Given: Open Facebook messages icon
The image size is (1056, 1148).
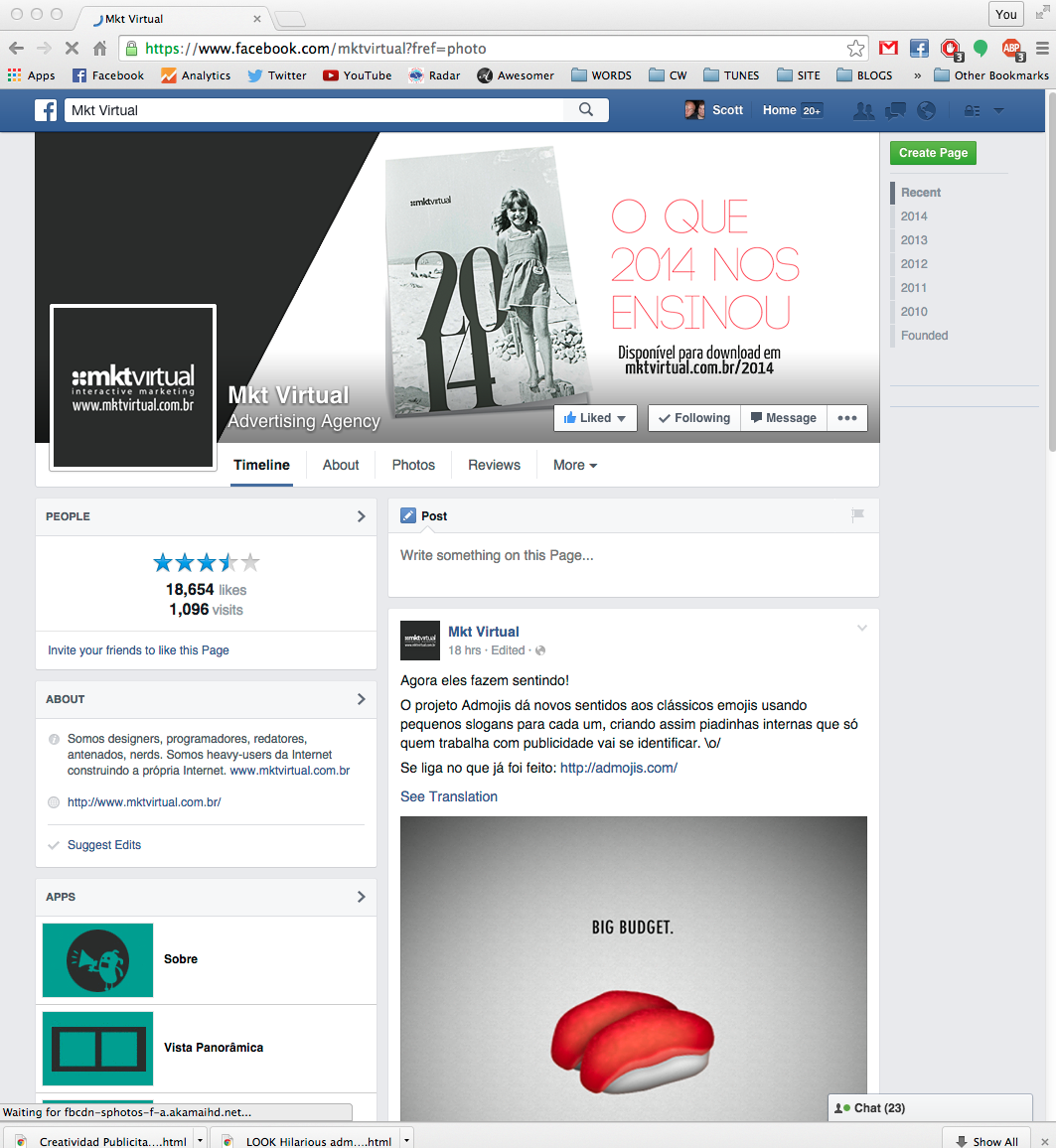Looking at the screenshot, I should point(895,110).
